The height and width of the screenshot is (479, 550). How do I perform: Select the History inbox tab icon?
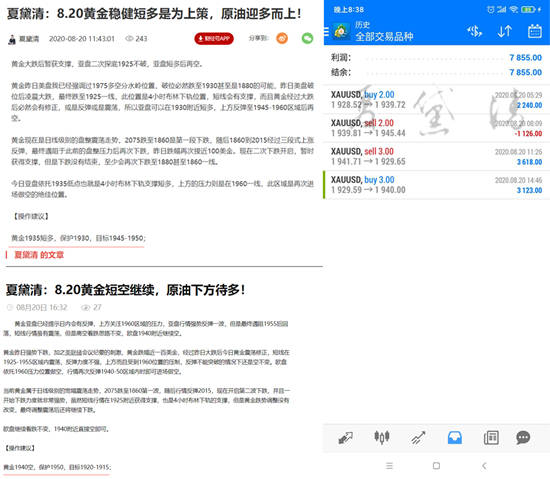tap(455, 438)
